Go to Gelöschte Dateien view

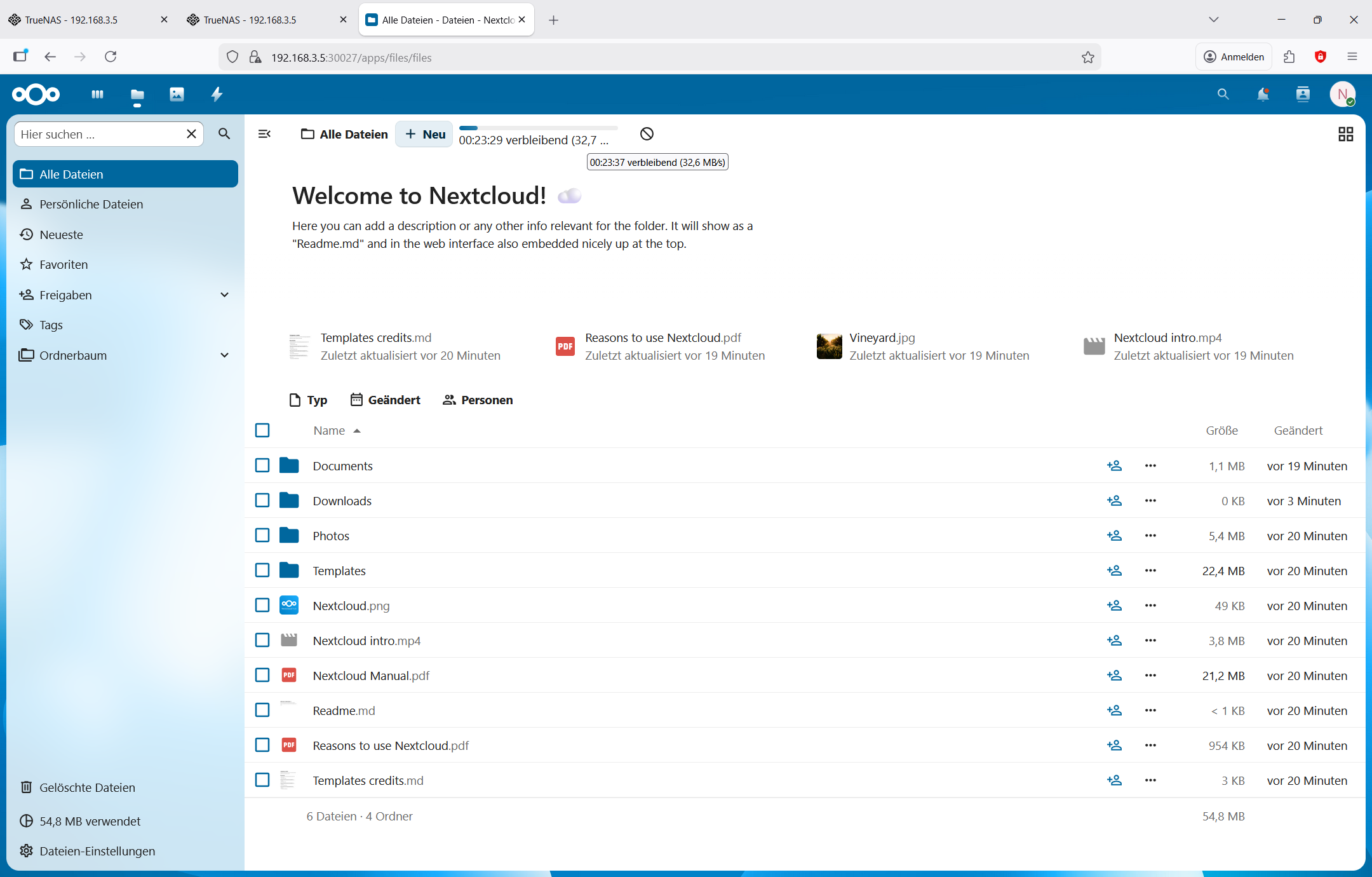point(87,787)
